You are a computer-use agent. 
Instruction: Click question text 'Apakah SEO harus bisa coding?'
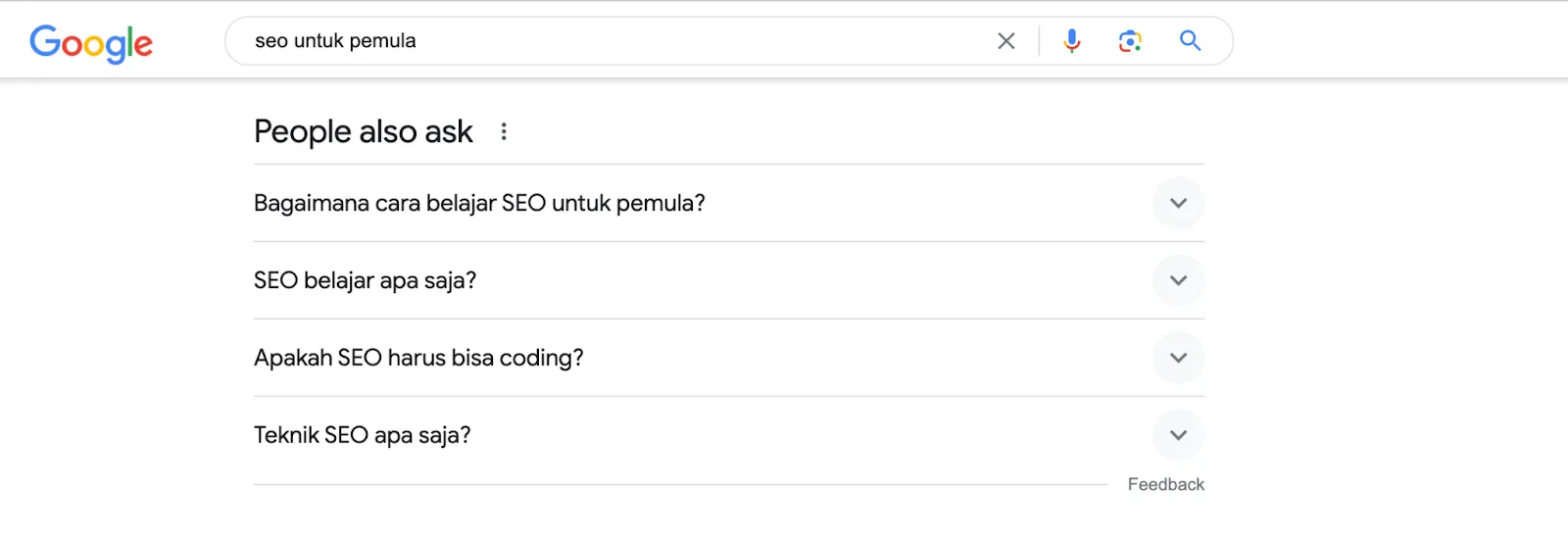click(x=418, y=359)
